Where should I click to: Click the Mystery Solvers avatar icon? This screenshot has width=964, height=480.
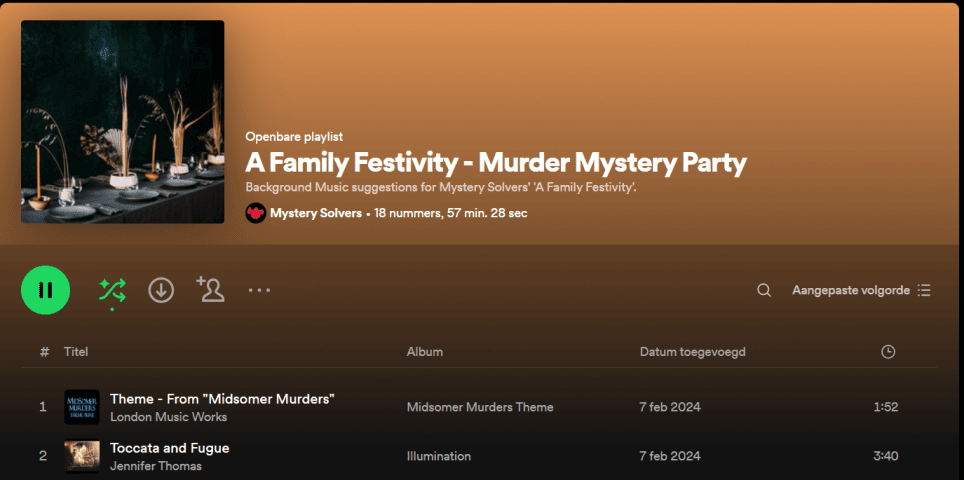tap(256, 213)
